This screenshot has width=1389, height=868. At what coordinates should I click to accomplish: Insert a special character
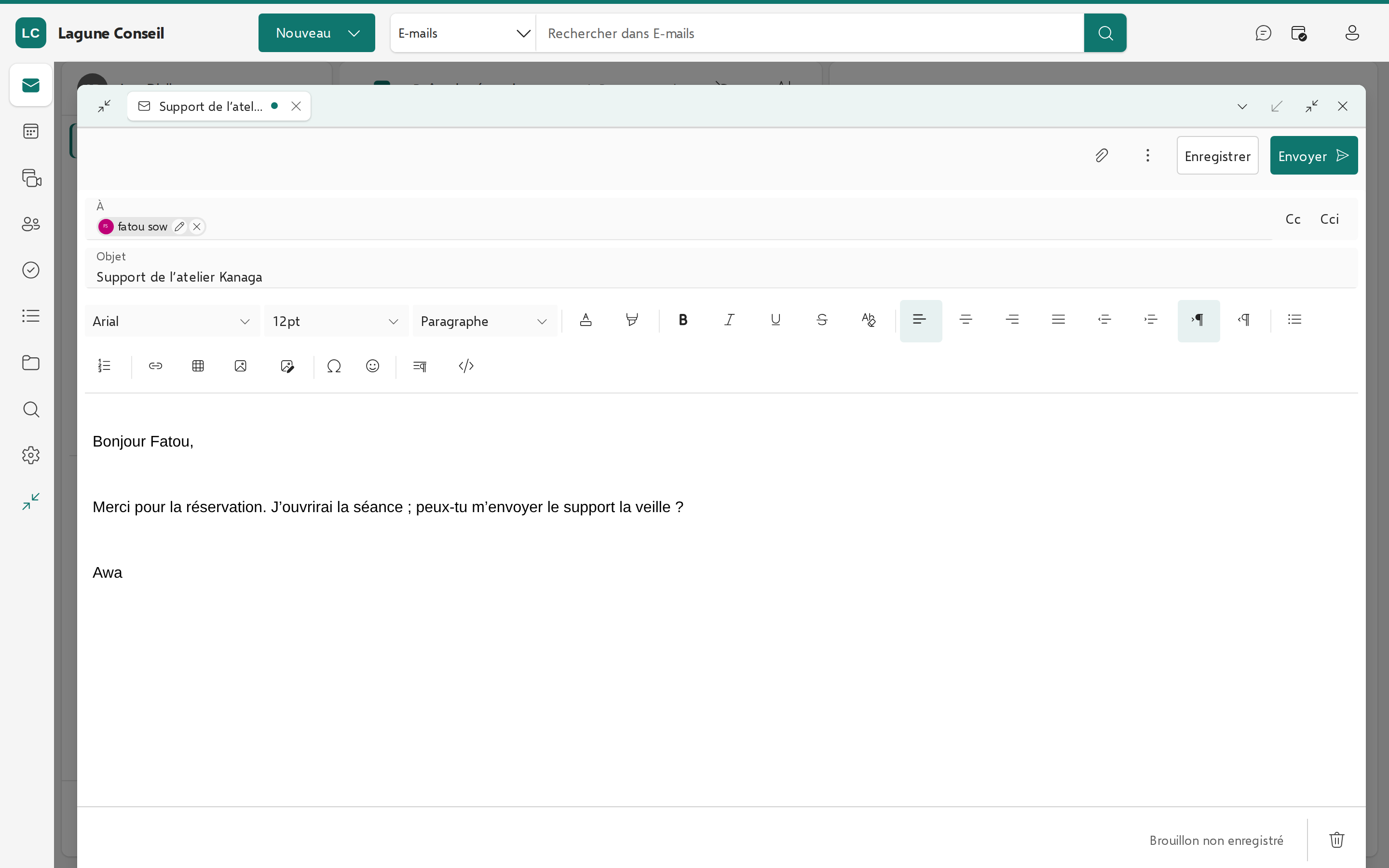(334, 366)
